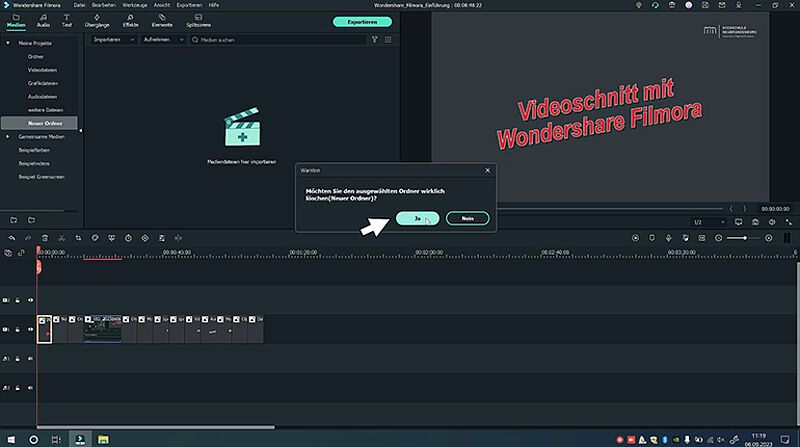Expand the Gemeinsame Medien tree
The image size is (800, 447).
[x=8, y=137]
